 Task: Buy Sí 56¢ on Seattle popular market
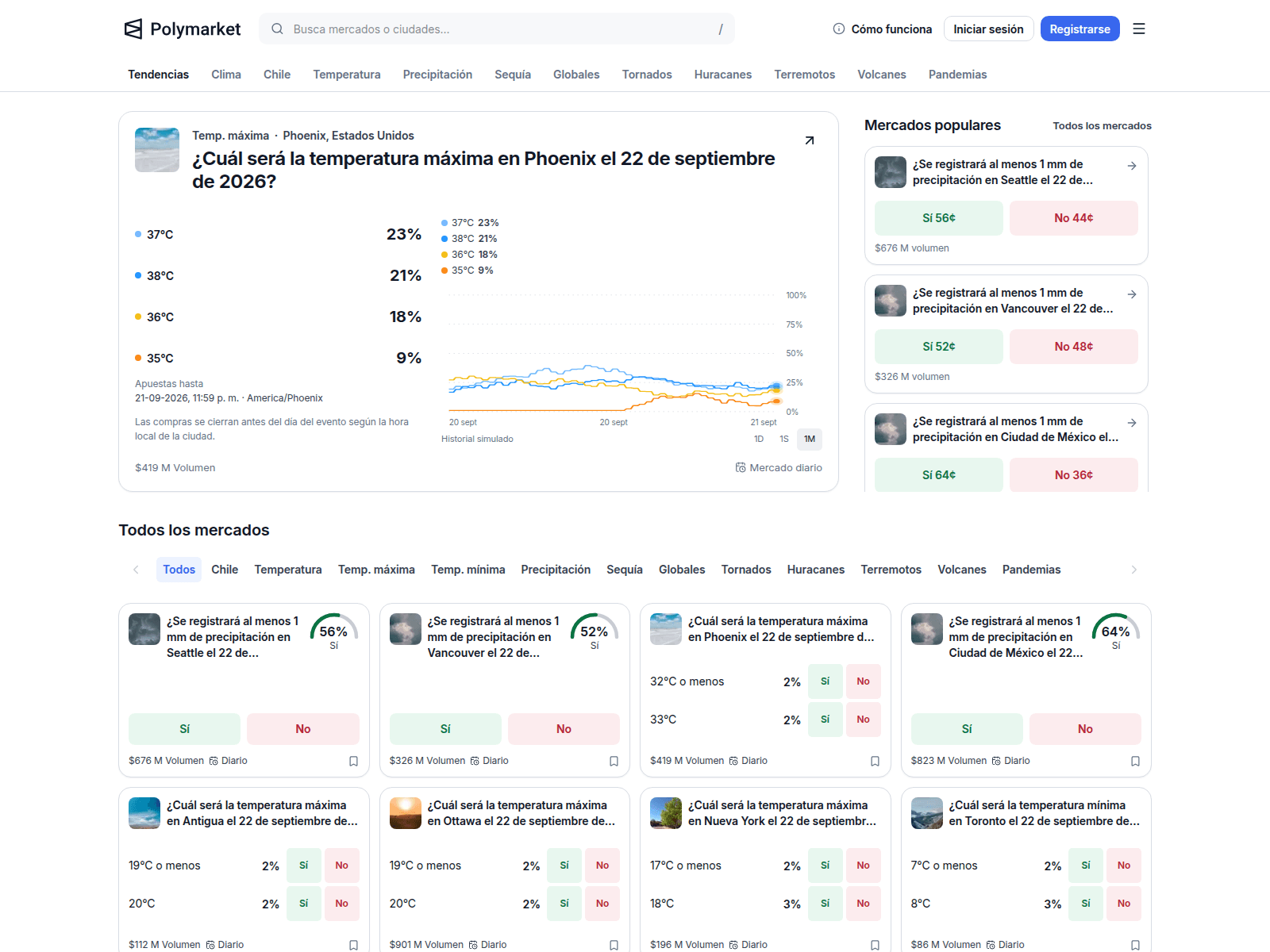click(939, 218)
